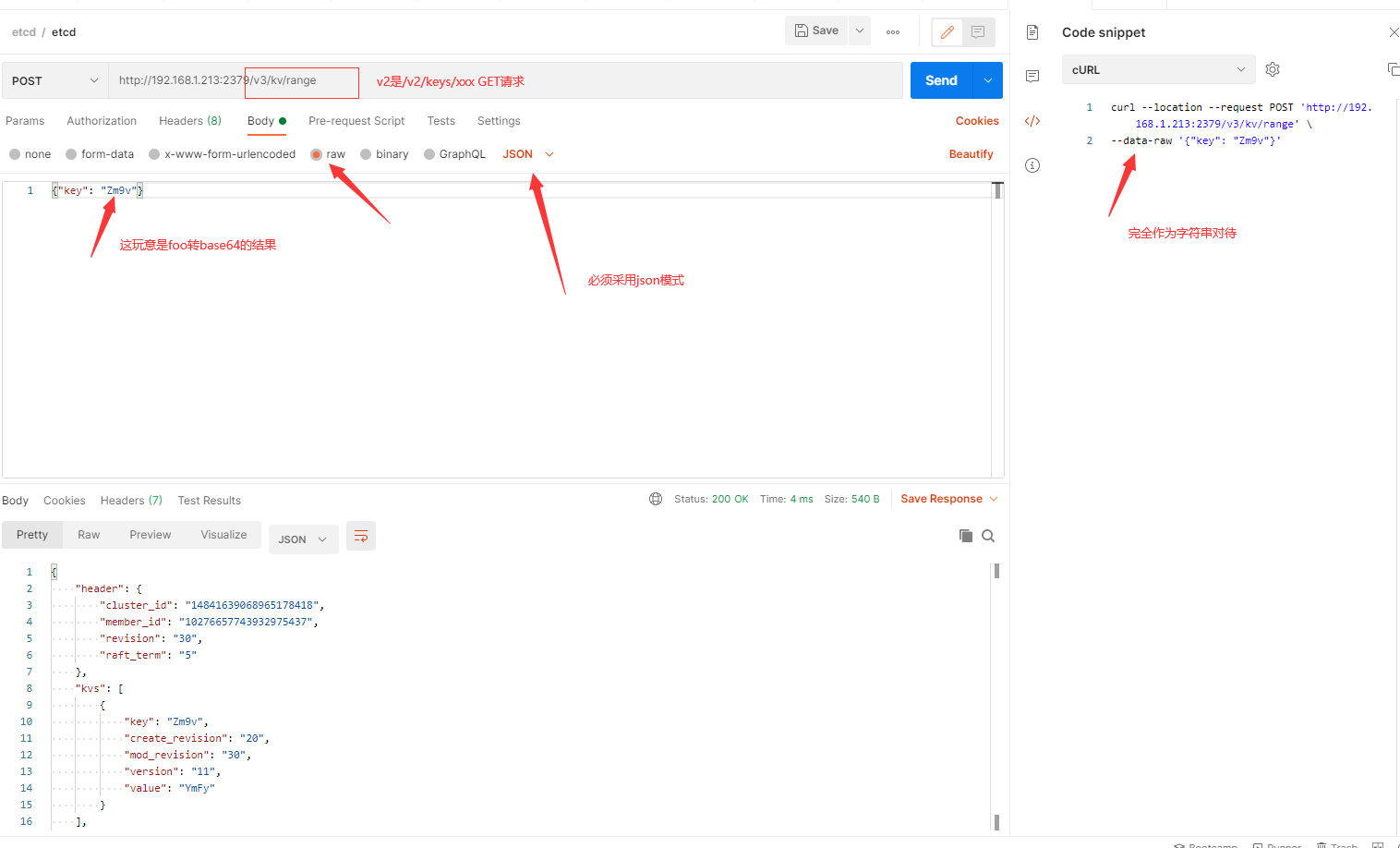Screen dimensions: 1400x848
Task: Open the cURL language dropdown
Action: [x=1158, y=69]
